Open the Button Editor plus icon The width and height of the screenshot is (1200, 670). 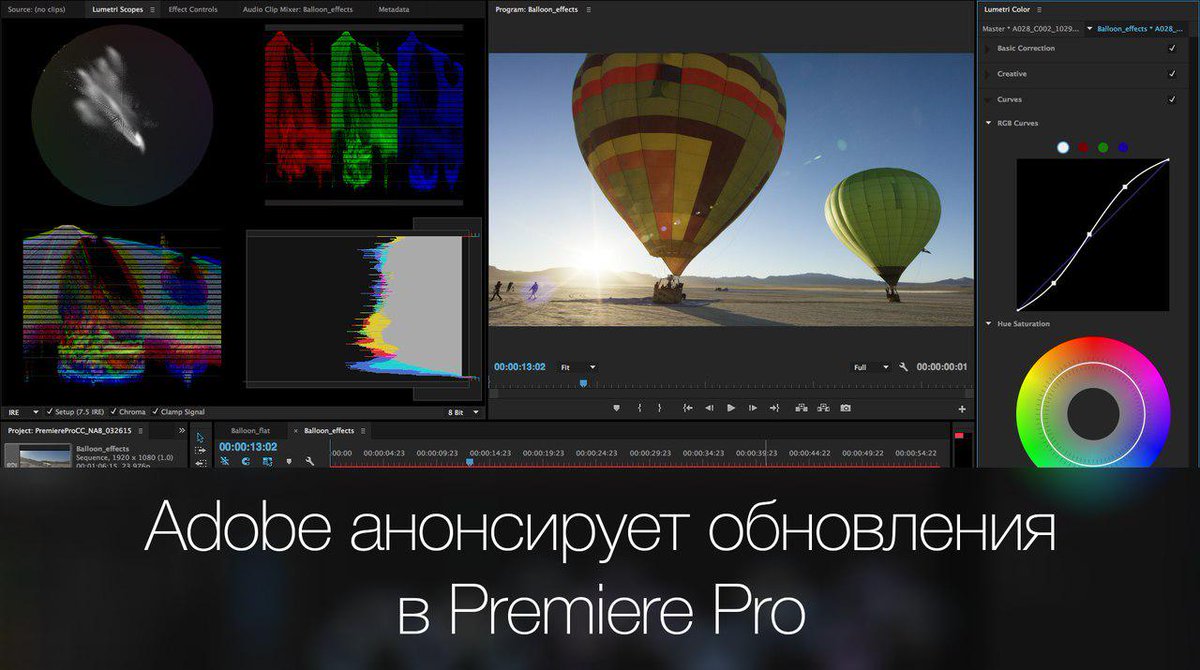tap(962, 409)
